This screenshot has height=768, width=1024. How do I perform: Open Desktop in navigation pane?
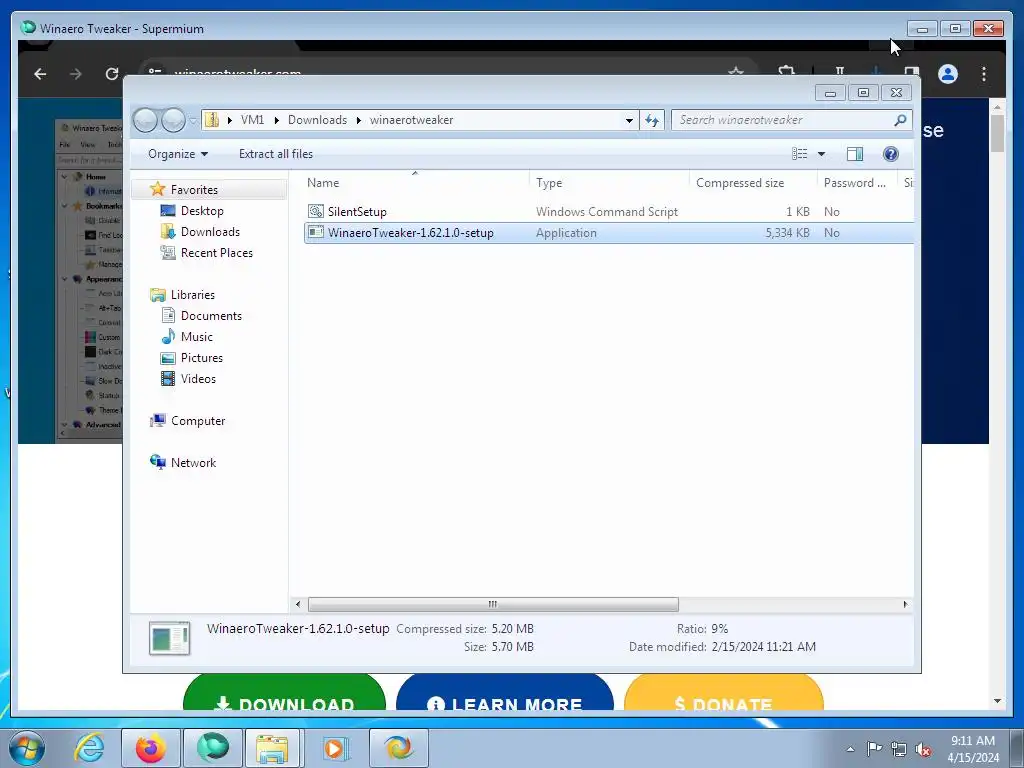pyautogui.click(x=202, y=211)
